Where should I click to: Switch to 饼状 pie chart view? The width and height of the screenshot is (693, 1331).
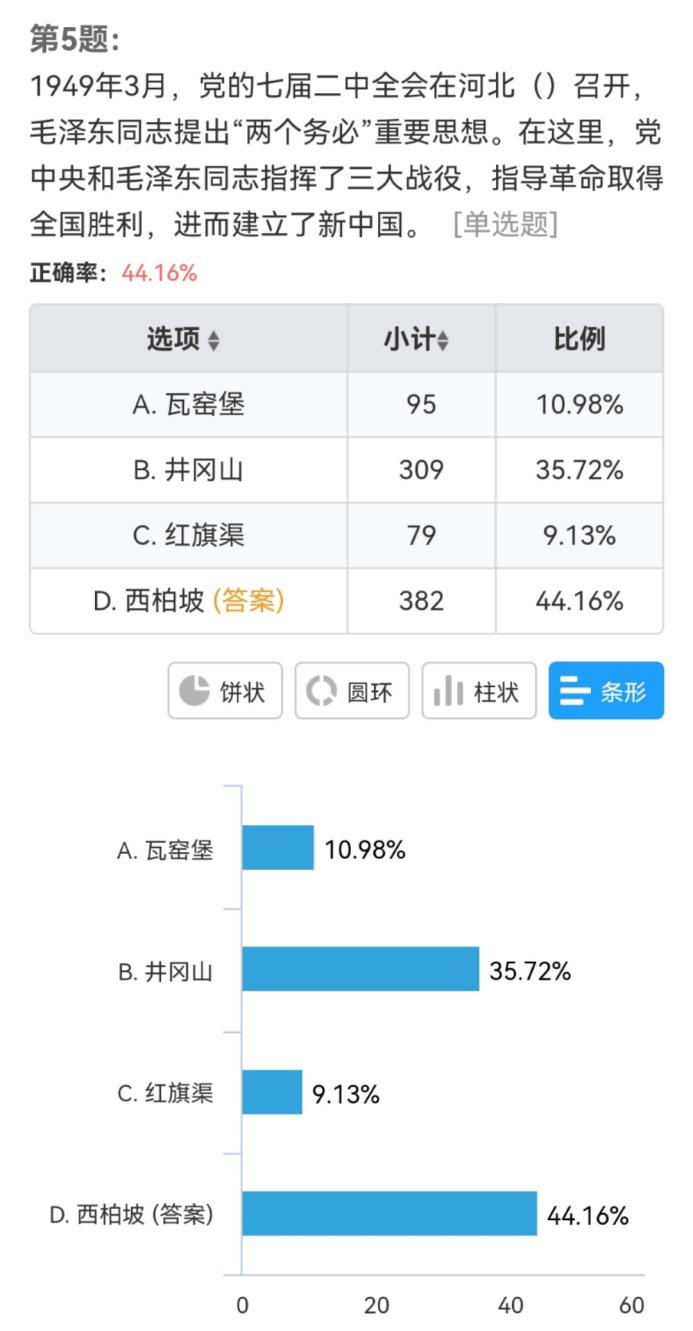[225, 691]
